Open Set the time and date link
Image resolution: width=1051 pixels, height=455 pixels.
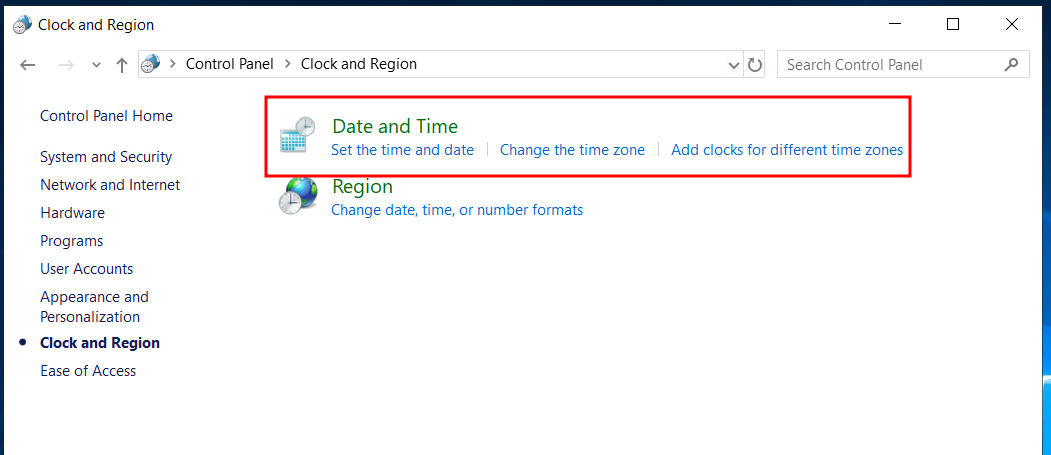[402, 149]
